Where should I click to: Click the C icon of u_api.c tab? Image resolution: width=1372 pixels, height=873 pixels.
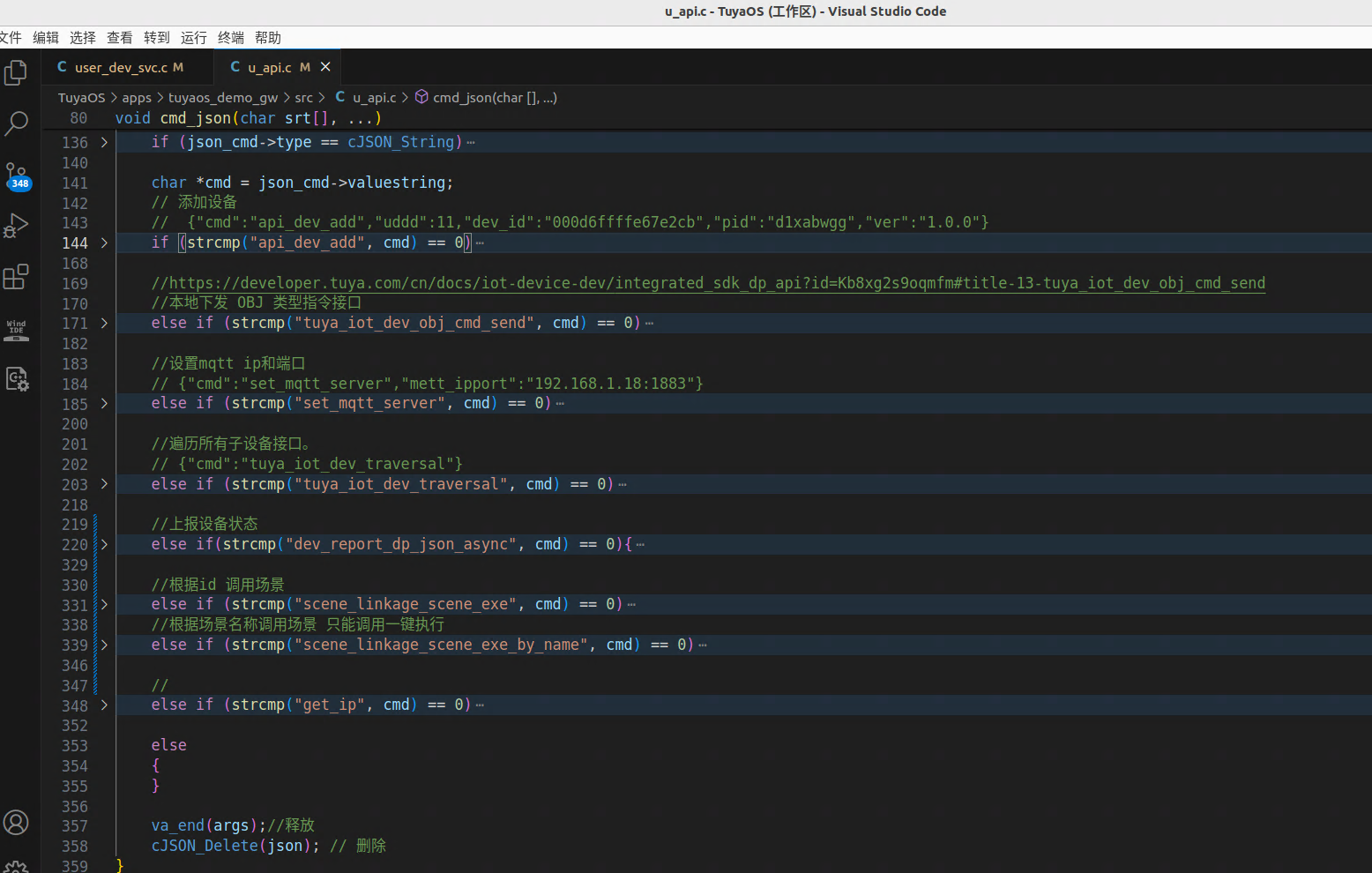click(235, 67)
